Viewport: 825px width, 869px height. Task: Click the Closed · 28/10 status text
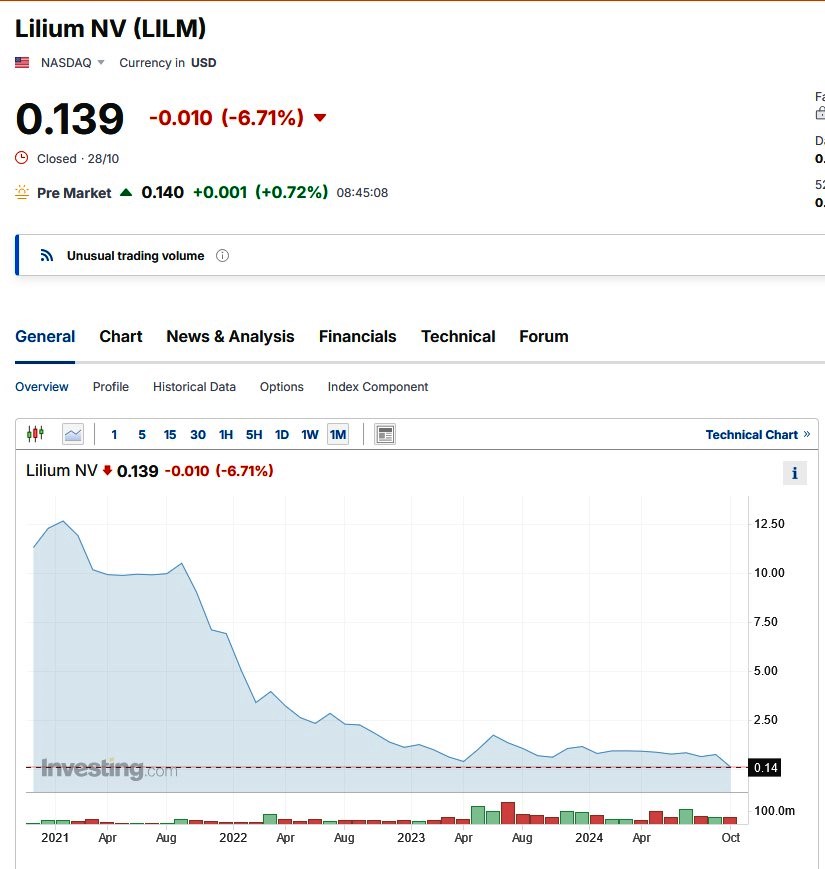(78, 159)
